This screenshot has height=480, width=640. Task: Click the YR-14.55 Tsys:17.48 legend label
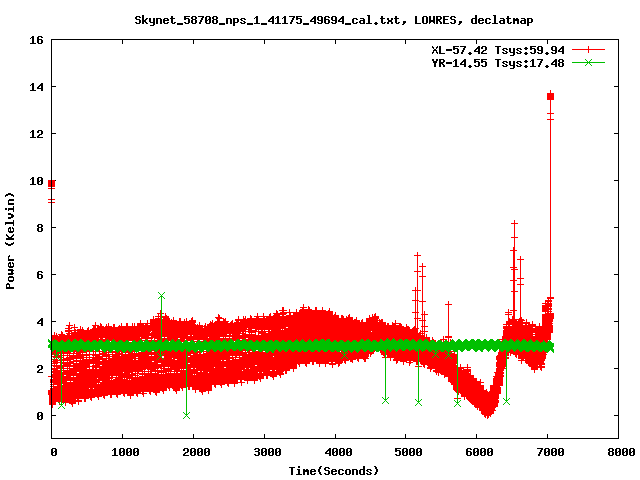coord(498,63)
